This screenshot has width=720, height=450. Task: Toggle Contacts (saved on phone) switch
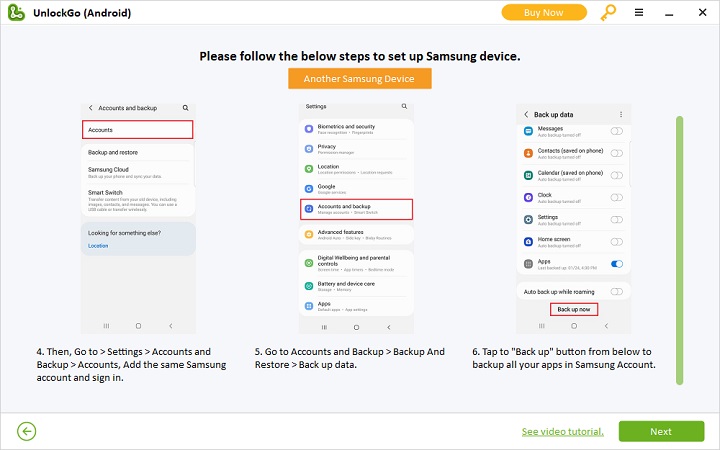616,153
